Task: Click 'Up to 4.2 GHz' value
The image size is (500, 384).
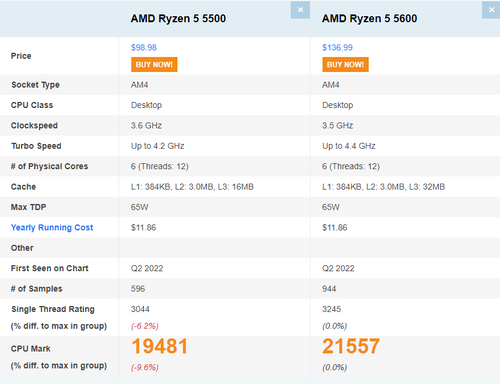Action: coord(158,146)
